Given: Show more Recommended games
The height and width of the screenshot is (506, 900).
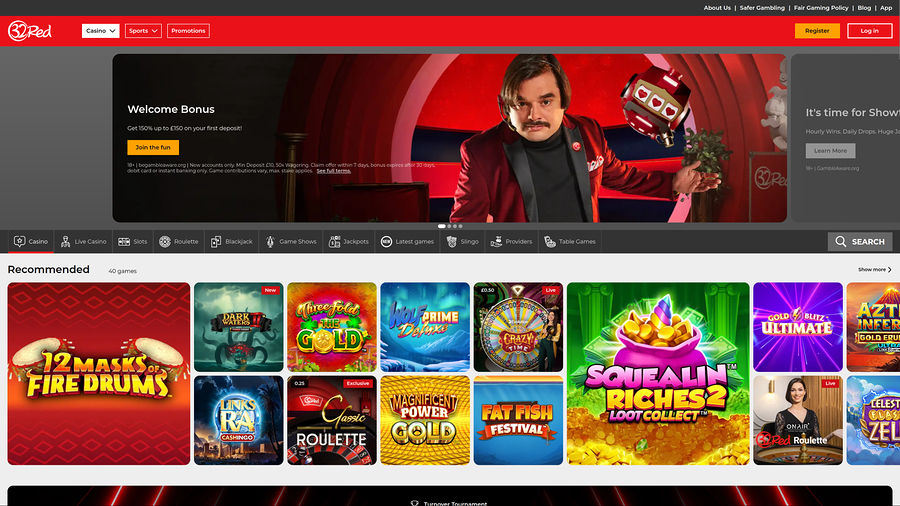Looking at the screenshot, I should point(875,270).
